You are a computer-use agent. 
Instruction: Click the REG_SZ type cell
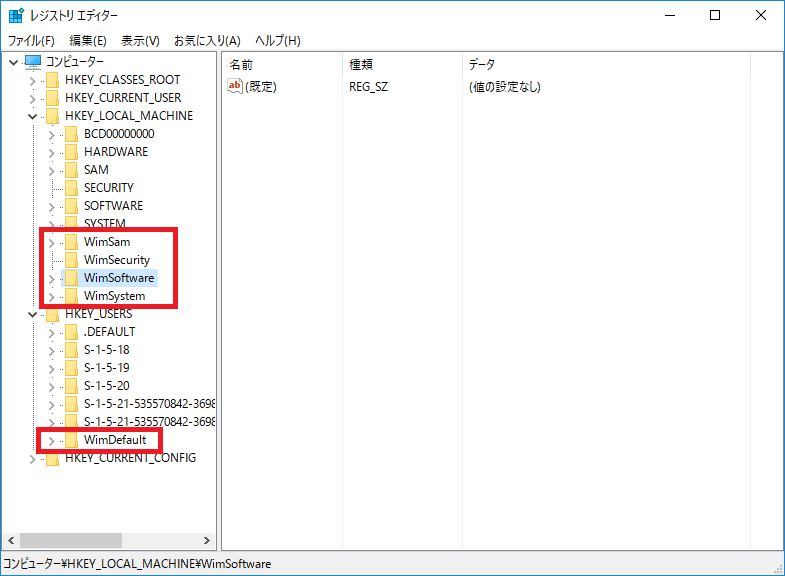point(368,87)
